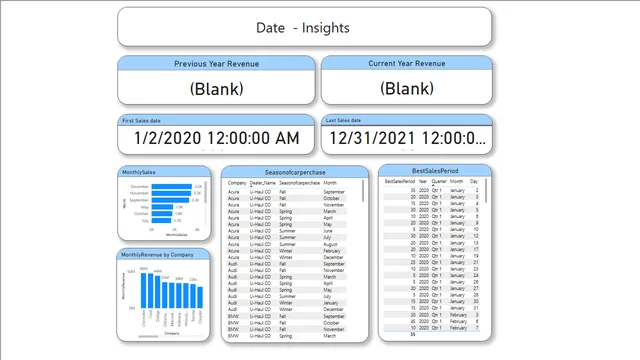The width and height of the screenshot is (640, 360).
Task: Sort by the Company column header
Action: point(237,183)
